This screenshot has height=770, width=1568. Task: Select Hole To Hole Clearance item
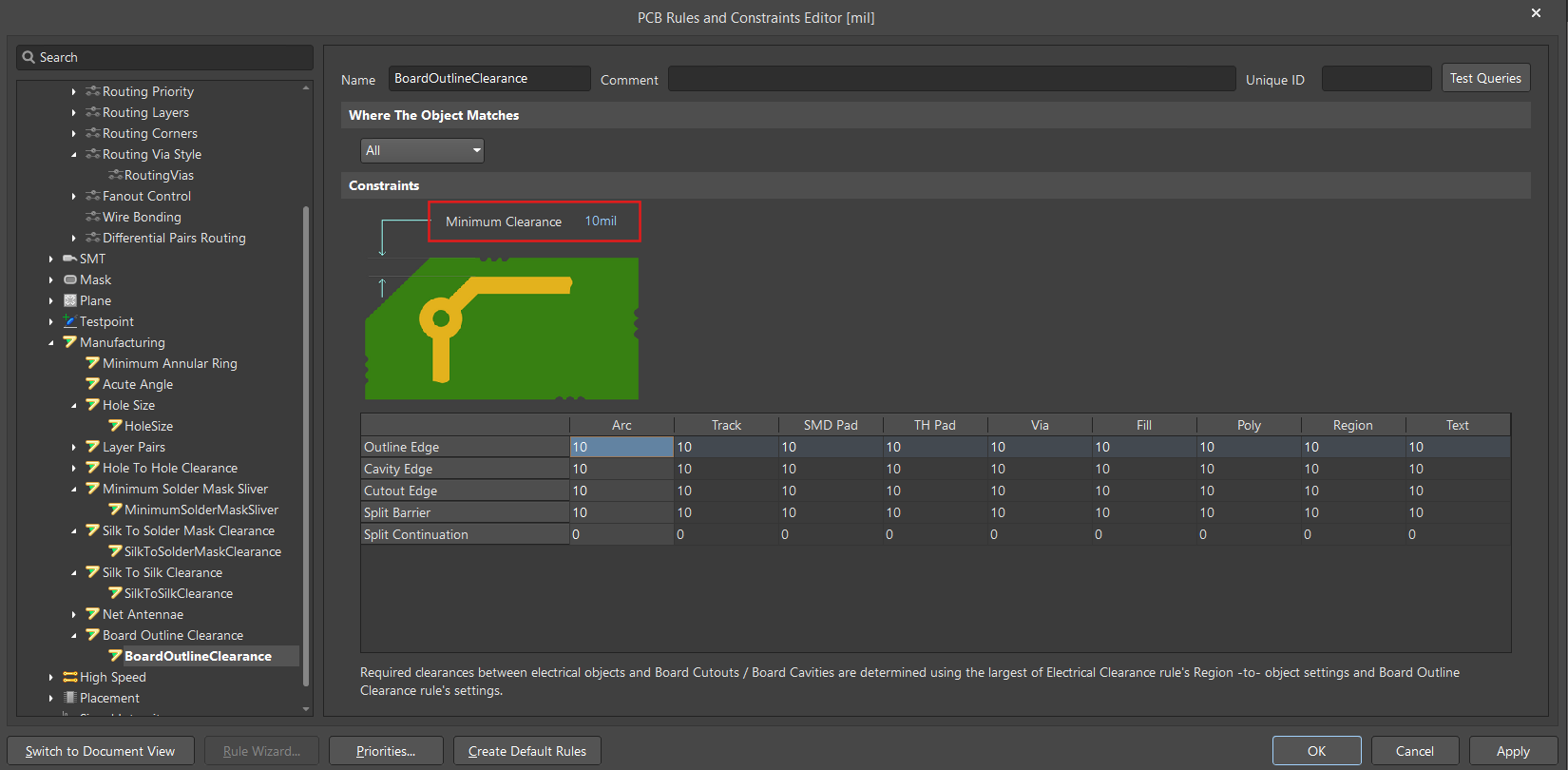169,468
